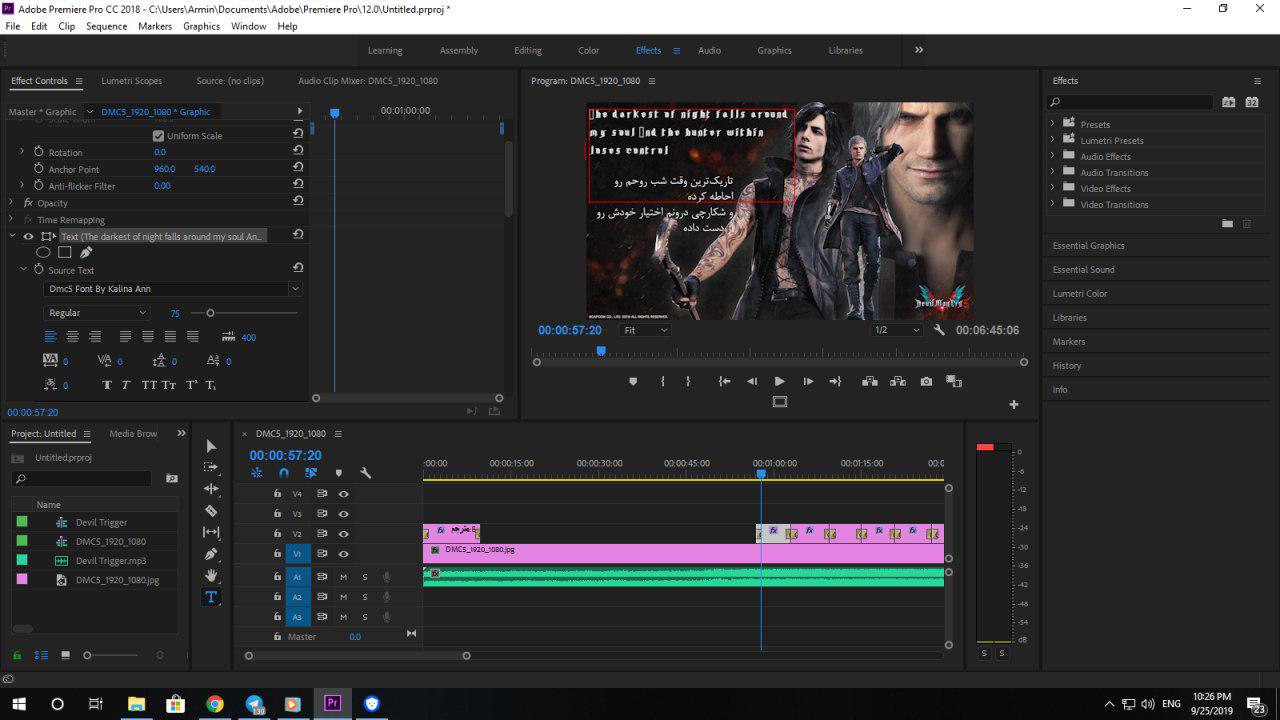Open Fit zoom level dropdown

pos(645,330)
